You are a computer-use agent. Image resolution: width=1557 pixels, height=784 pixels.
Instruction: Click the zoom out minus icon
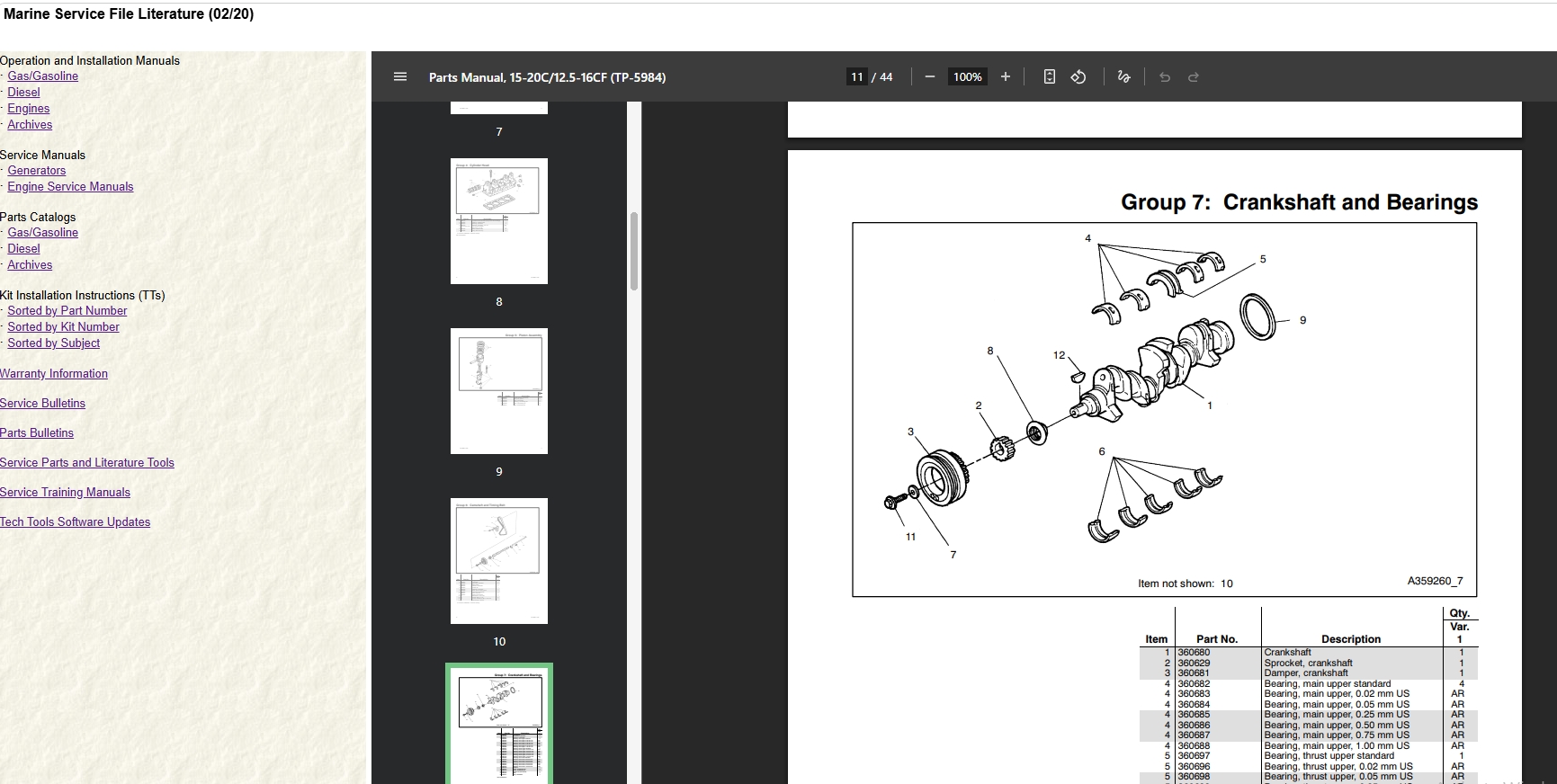click(x=930, y=77)
